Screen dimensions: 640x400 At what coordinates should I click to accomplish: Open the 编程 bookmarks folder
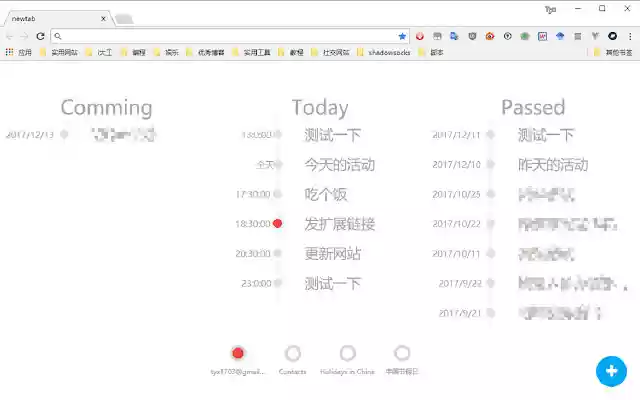(134, 52)
